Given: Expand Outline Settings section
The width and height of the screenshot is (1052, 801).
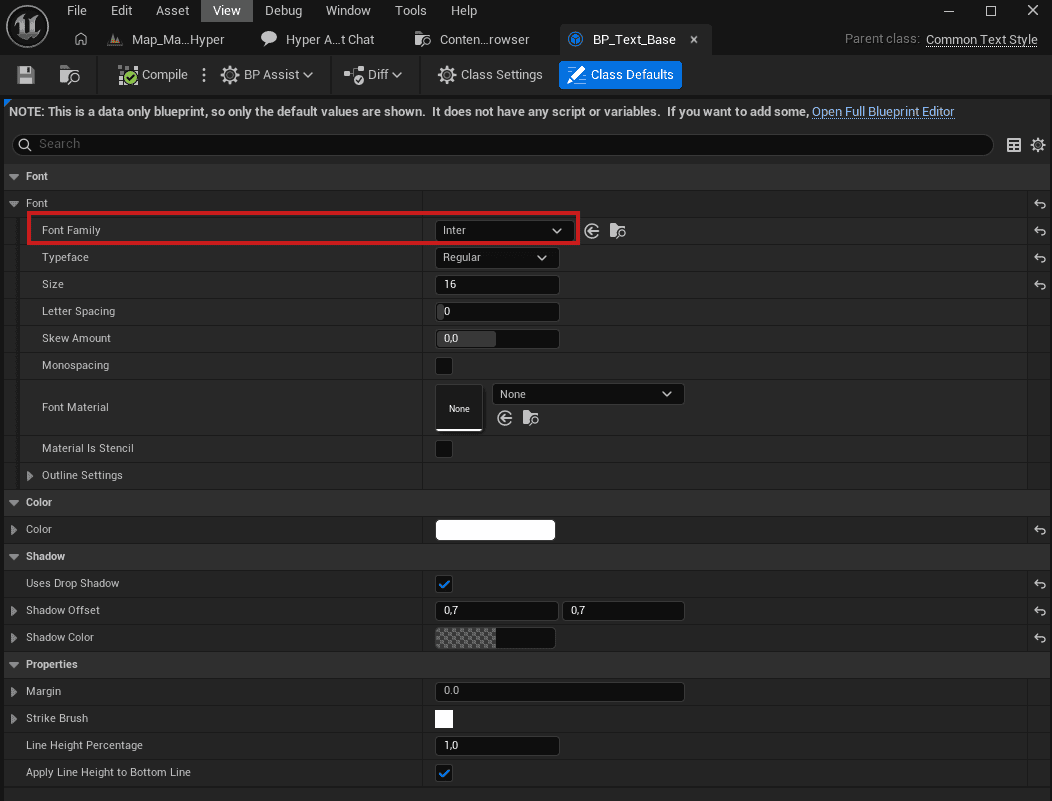Looking at the screenshot, I should coord(30,476).
